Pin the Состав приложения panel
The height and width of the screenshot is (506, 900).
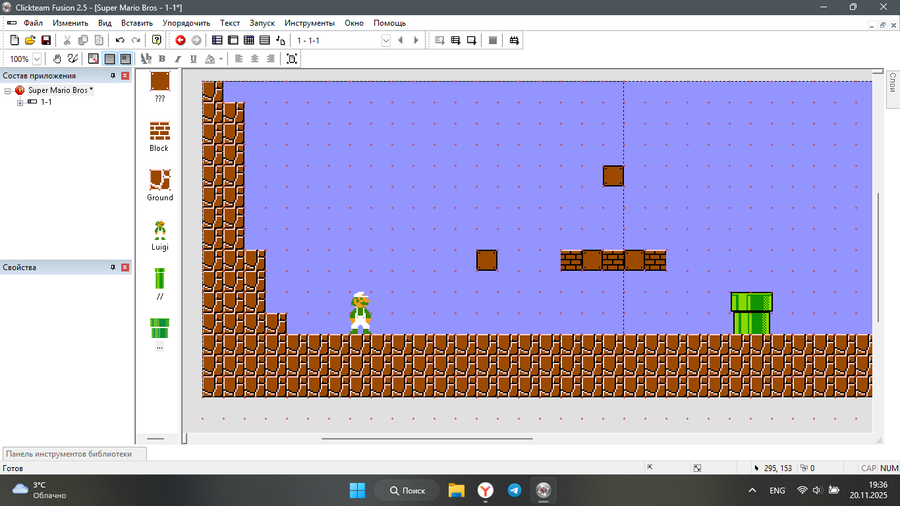[112, 76]
